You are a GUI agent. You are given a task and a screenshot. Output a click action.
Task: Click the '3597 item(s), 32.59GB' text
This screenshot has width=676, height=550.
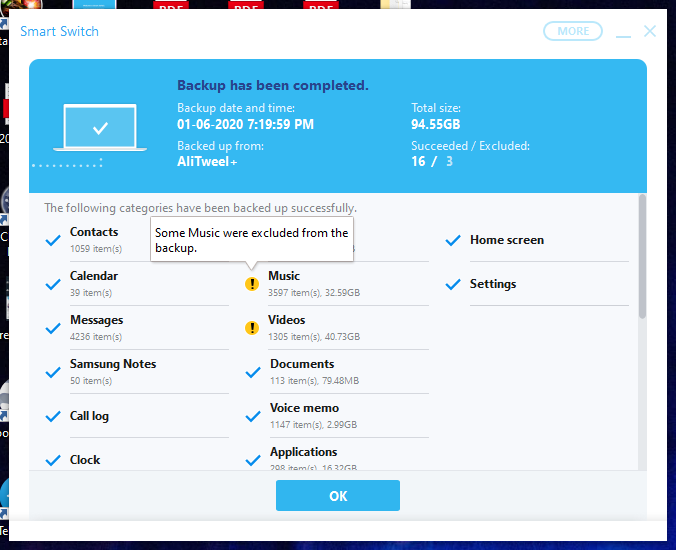[314, 293]
